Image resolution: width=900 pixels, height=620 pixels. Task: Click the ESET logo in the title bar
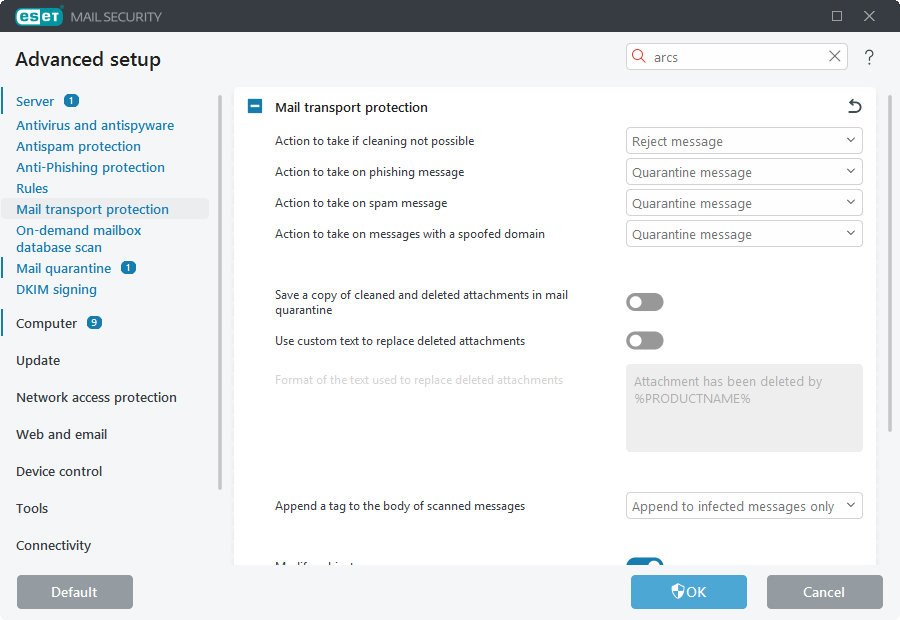(38, 16)
